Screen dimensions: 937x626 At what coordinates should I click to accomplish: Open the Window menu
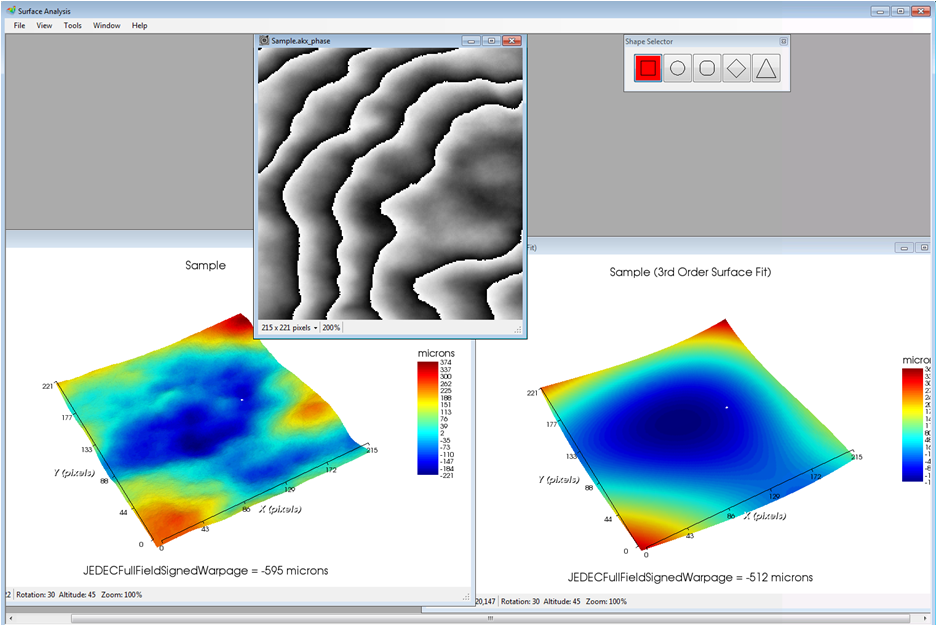tap(106, 25)
